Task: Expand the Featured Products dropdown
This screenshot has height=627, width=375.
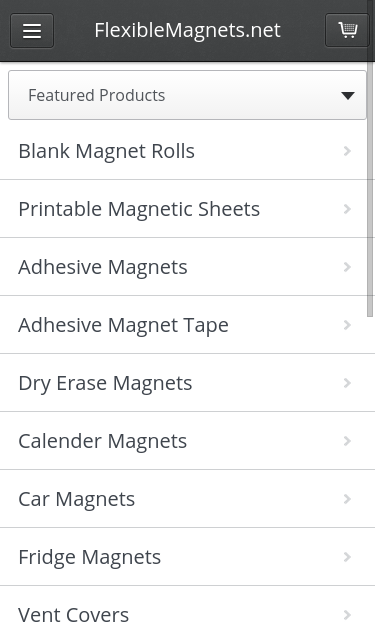Action: pyautogui.click(x=187, y=95)
